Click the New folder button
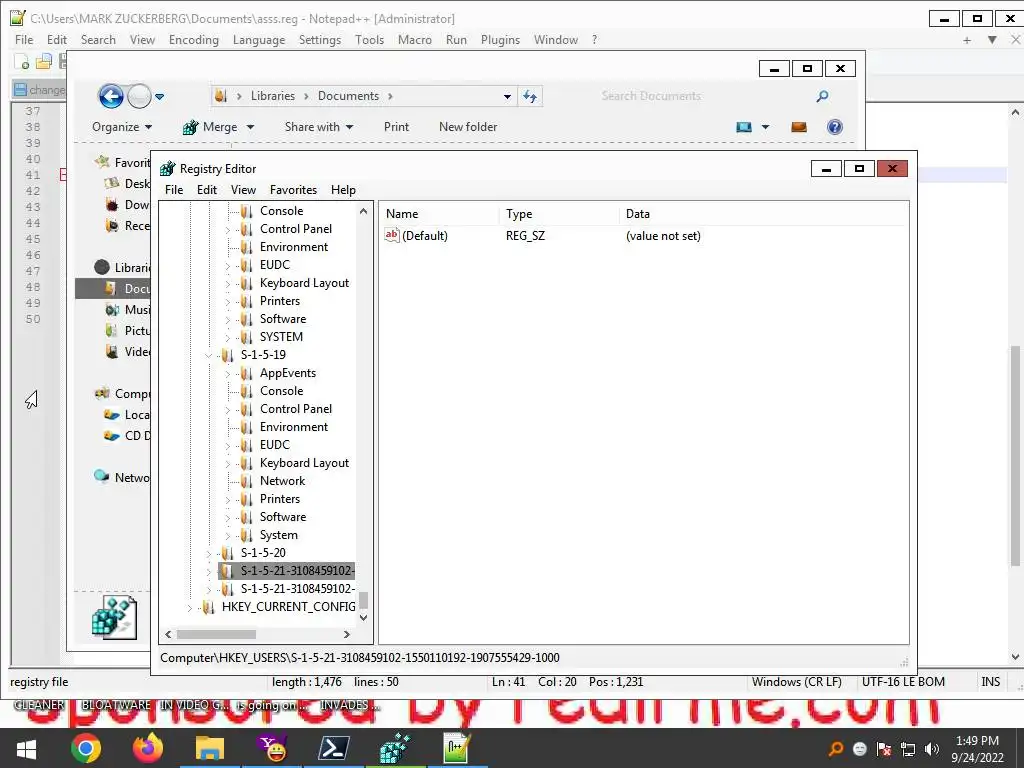 pyautogui.click(x=468, y=127)
